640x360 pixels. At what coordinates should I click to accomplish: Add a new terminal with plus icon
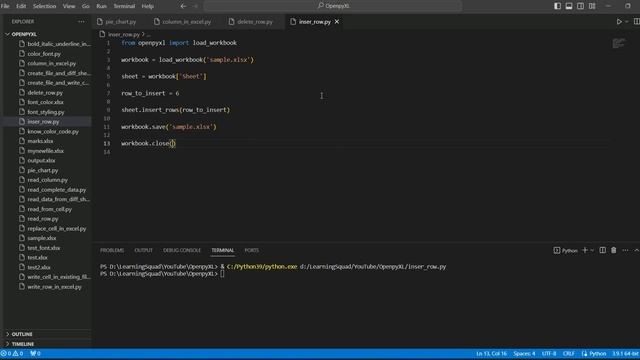[584, 250]
